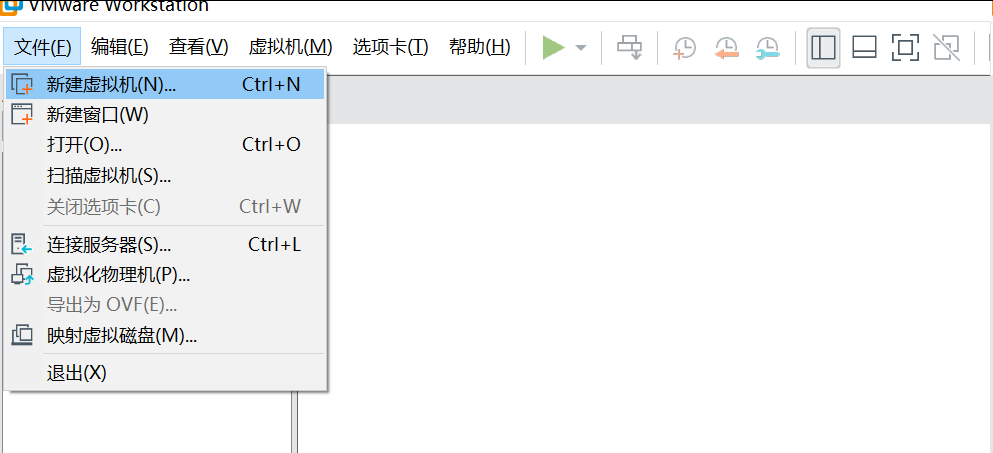993x453 pixels.
Task: Open the 查看(V) menu
Action: (x=198, y=46)
